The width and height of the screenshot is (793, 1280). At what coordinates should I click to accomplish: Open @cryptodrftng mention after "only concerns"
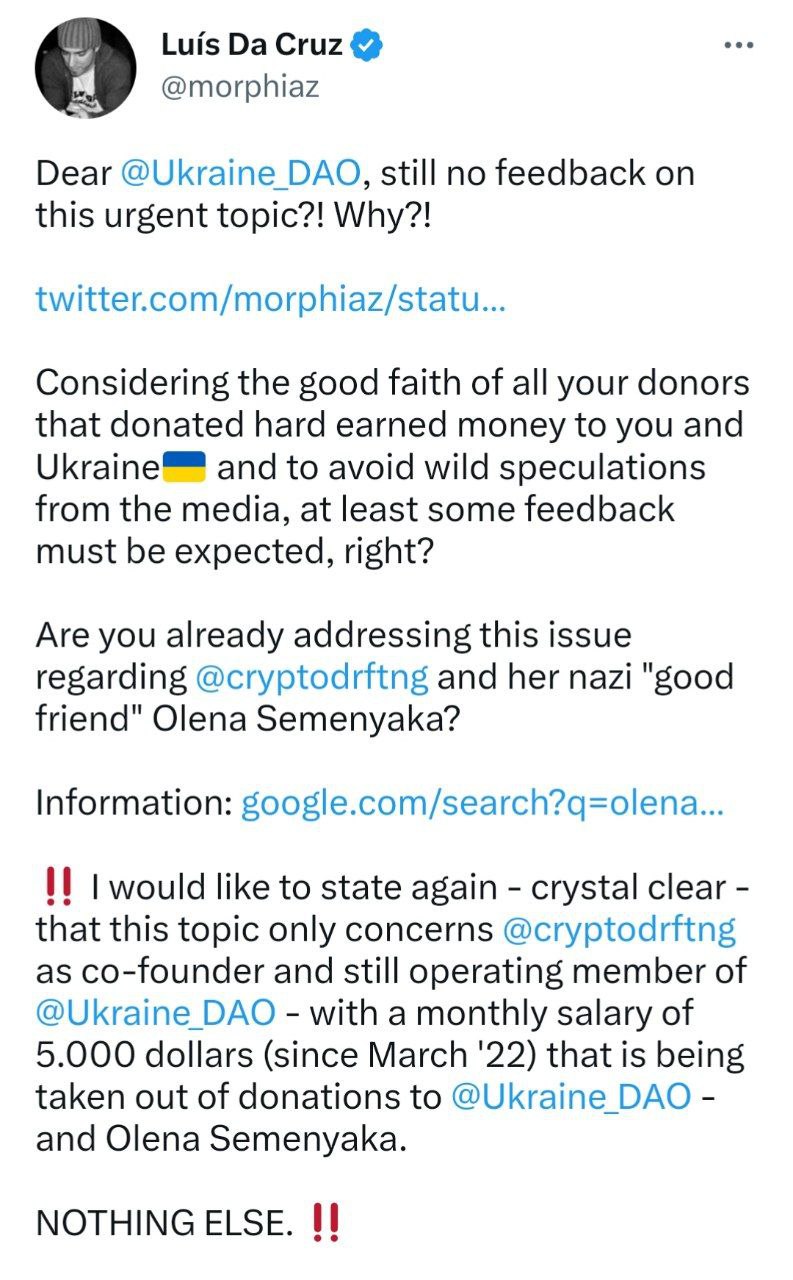[618, 929]
